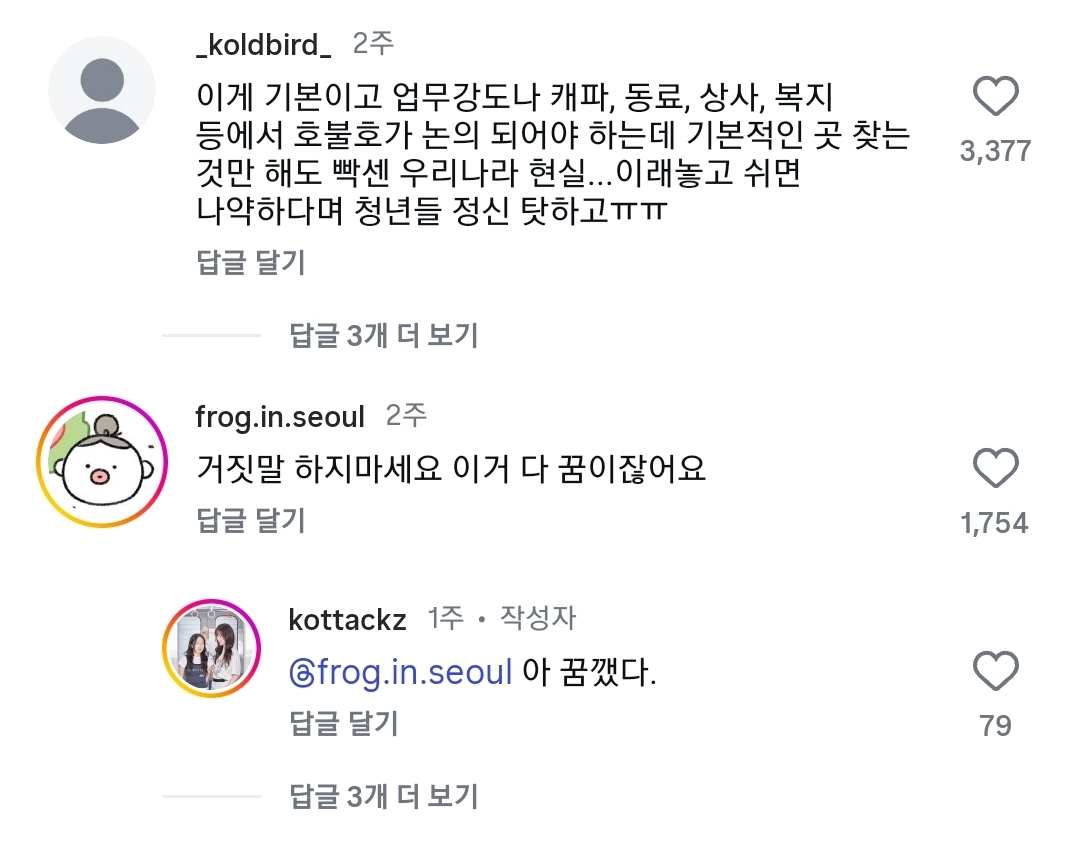Open the kottackz username link
Image resolution: width=1080 pixels, height=855 pixels.
pyautogui.click(x=347, y=620)
